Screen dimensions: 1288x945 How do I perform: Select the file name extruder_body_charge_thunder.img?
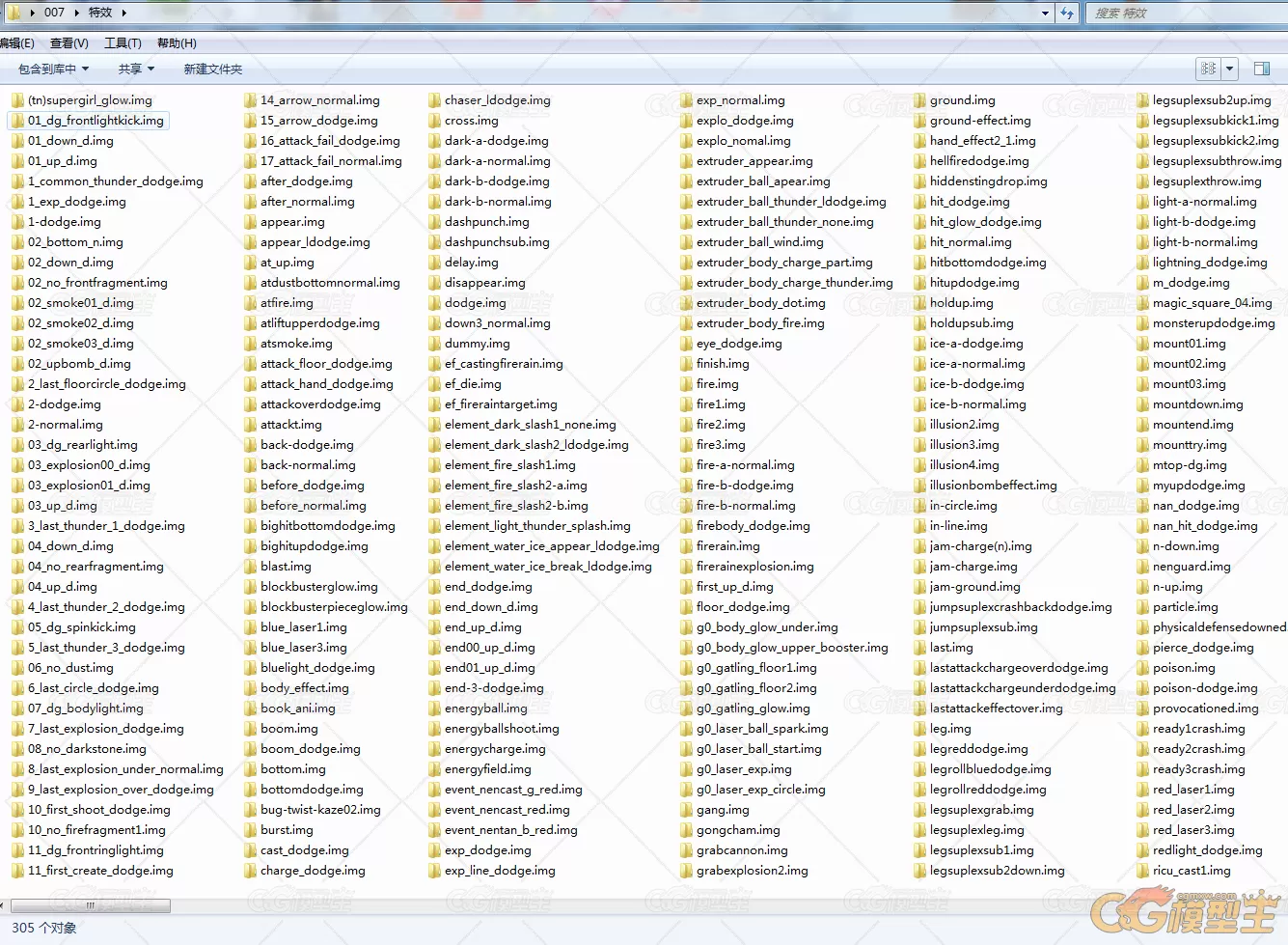[x=795, y=283]
